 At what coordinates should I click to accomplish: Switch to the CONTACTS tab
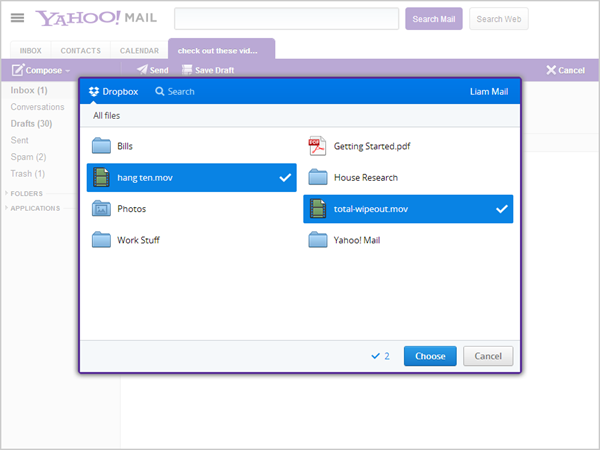81,50
